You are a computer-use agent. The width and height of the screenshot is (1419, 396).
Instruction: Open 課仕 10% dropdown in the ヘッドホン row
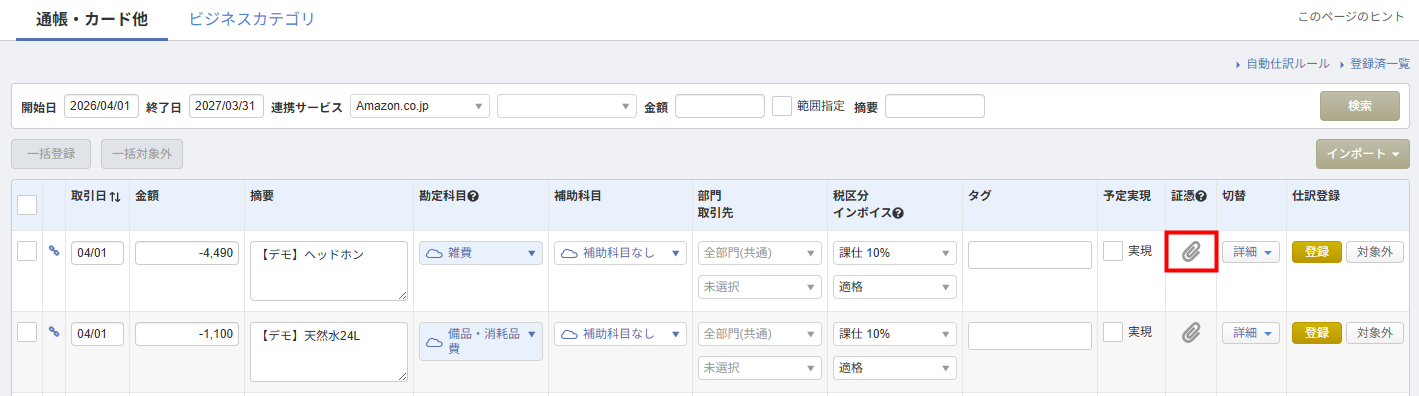[x=894, y=253]
